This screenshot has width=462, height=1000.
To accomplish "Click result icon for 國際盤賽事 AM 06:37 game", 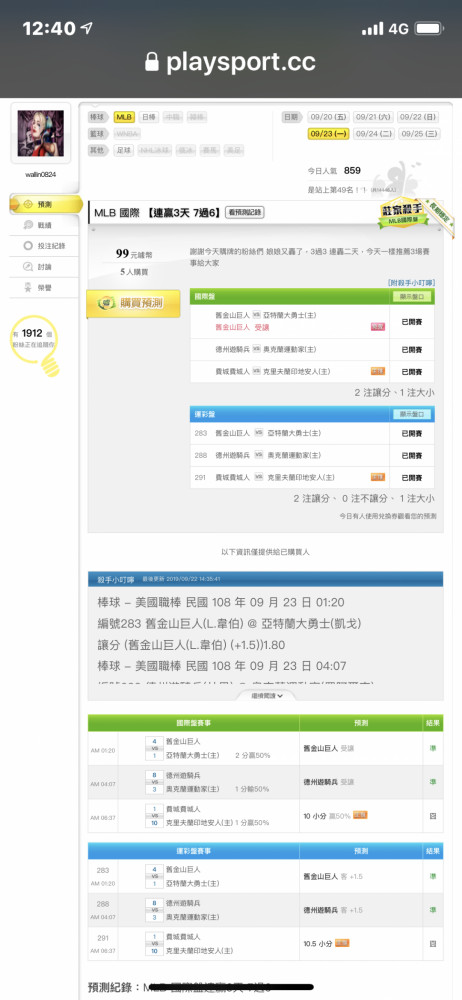I will [x=433, y=816].
